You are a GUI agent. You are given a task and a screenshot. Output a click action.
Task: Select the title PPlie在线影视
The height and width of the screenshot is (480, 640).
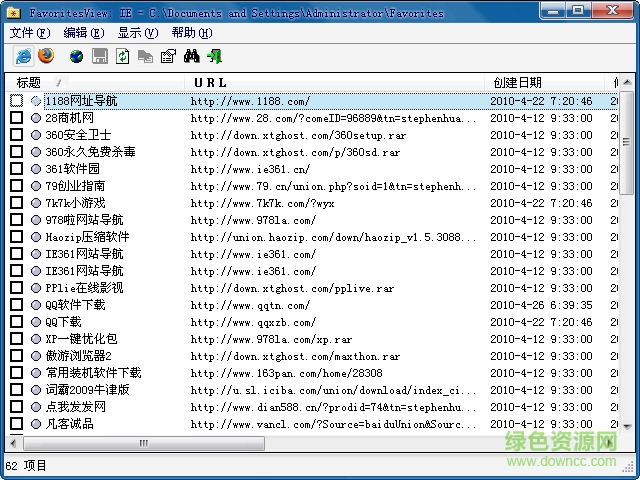coord(84,288)
